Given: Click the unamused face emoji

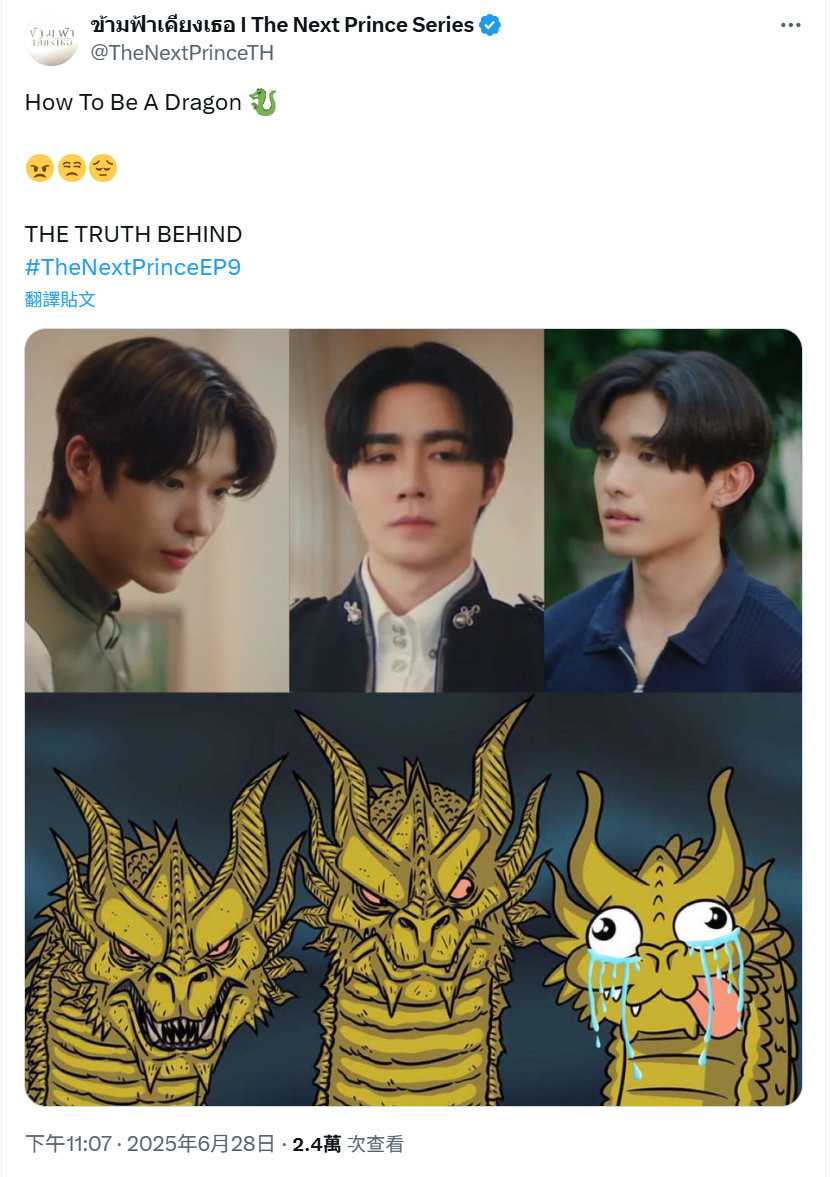Looking at the screenshot, I should 71,168.
